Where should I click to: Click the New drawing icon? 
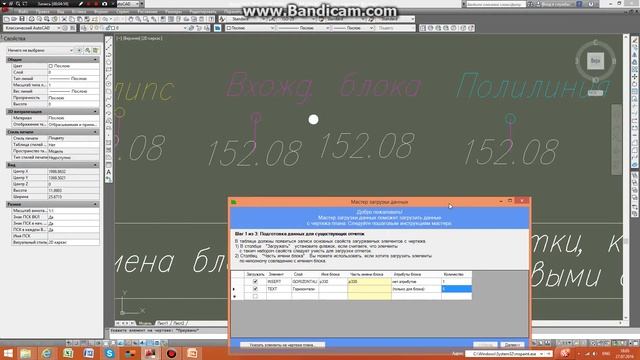[7, 19]
